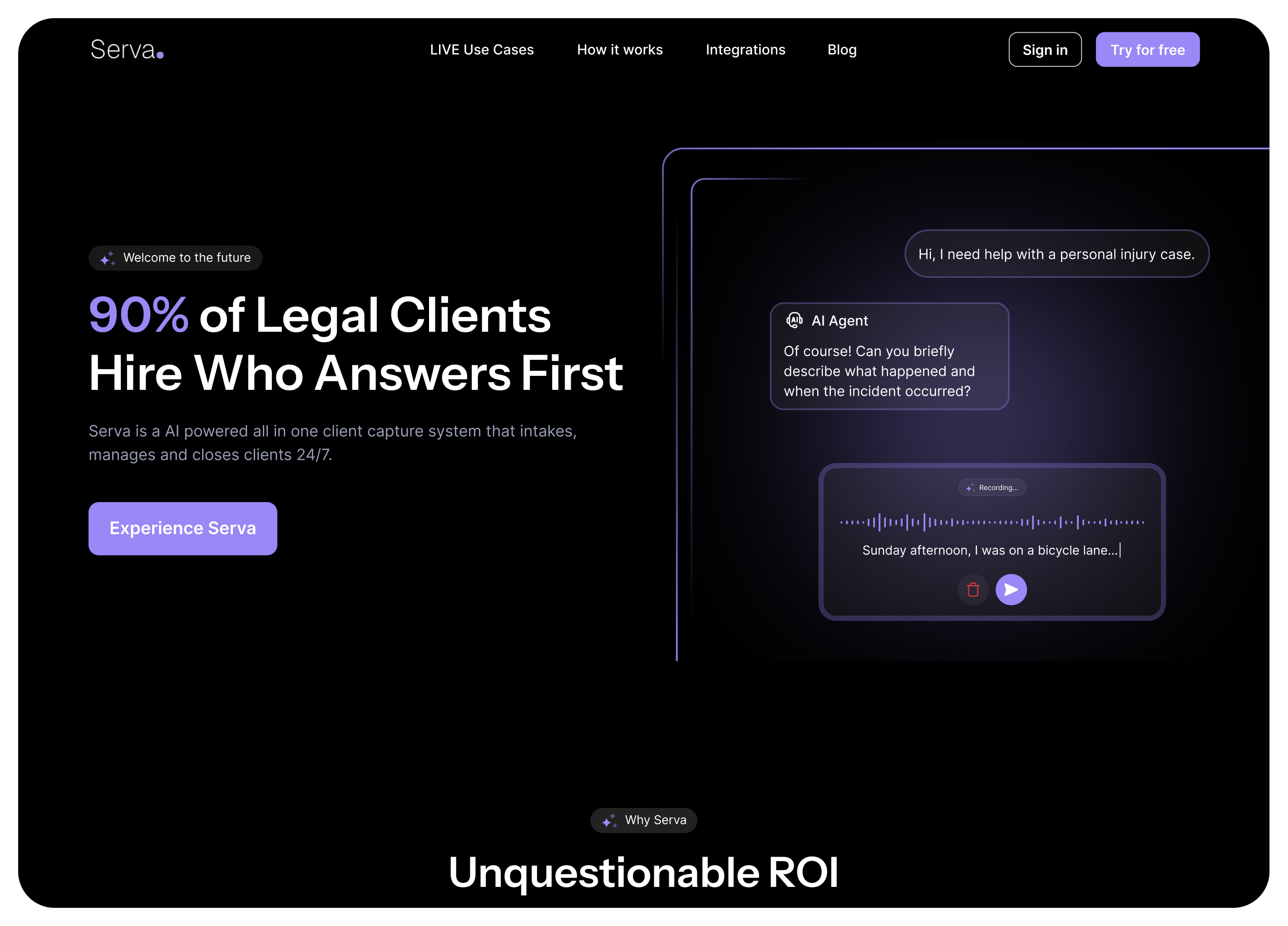Click the red trash delete icon
Viewport: 1288px width, 926px height.
click(973, 590)
